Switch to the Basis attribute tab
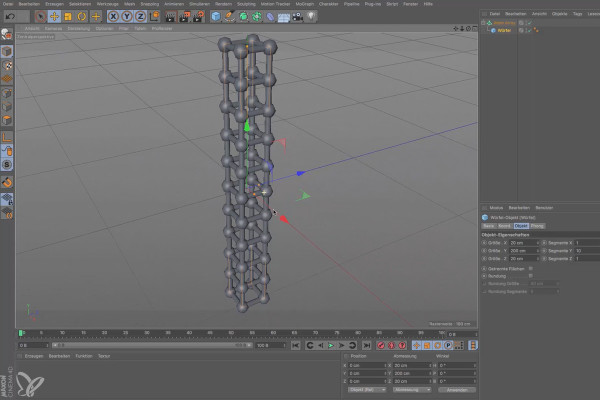The image size is (600, 400). (x=489, y=226)
